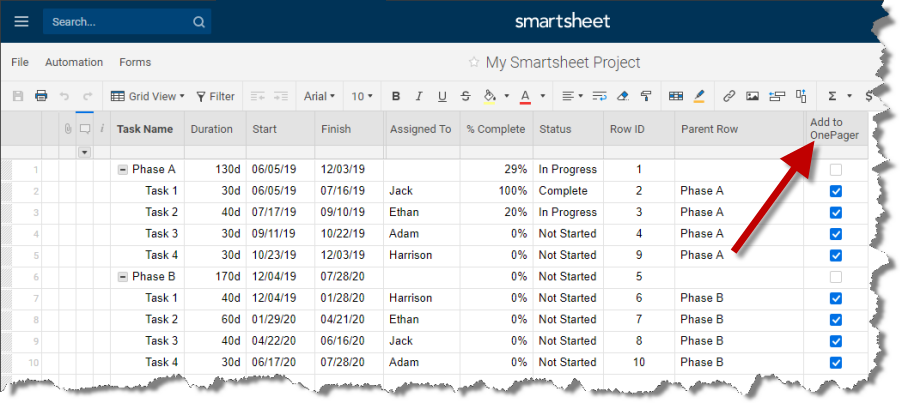This screenshot has height=403, width=900.
Task: Click the Insert Hyperlink icon
Action: tap(729, 96)
